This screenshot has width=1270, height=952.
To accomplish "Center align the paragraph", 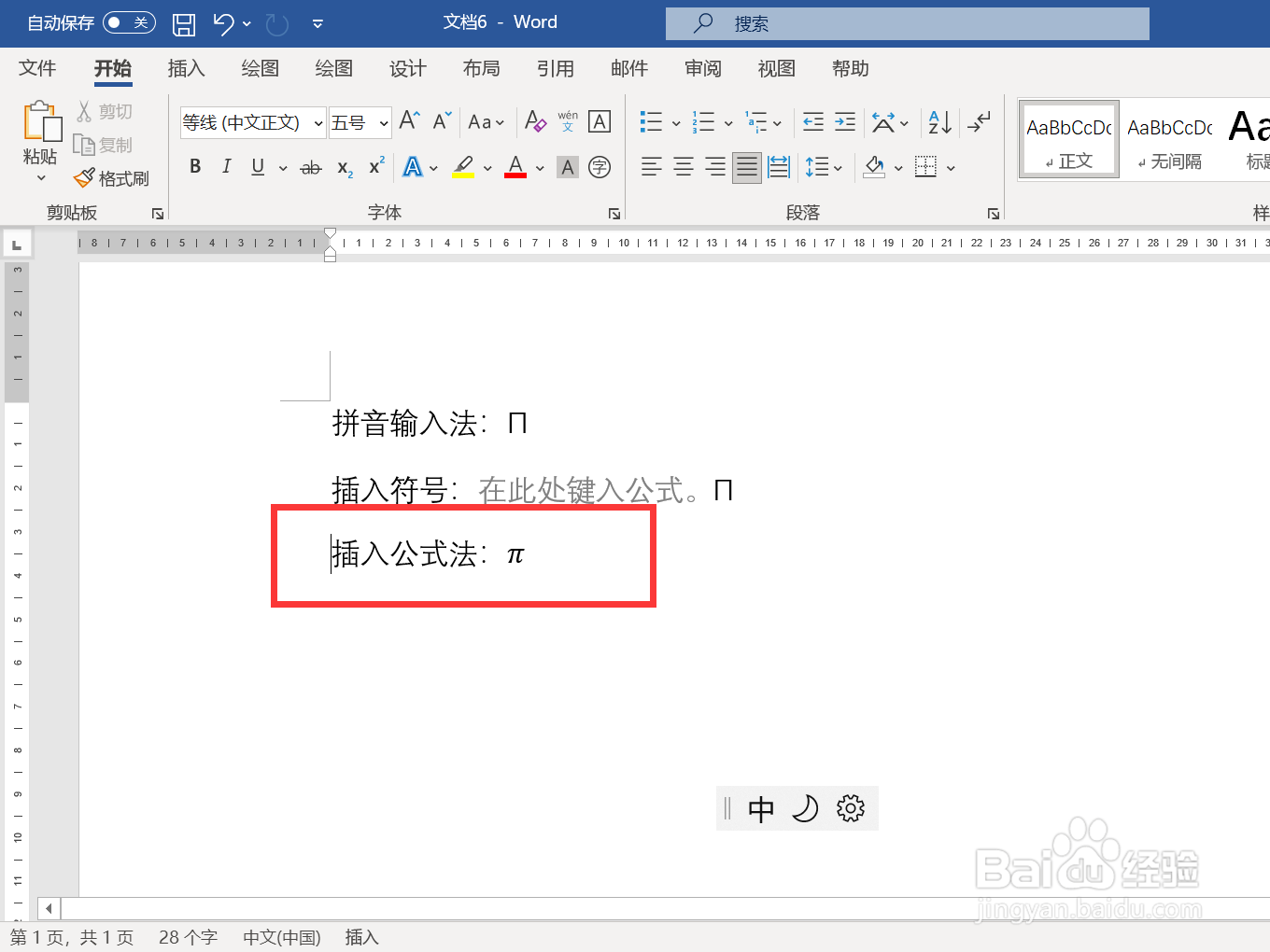I will click(683, 166).
